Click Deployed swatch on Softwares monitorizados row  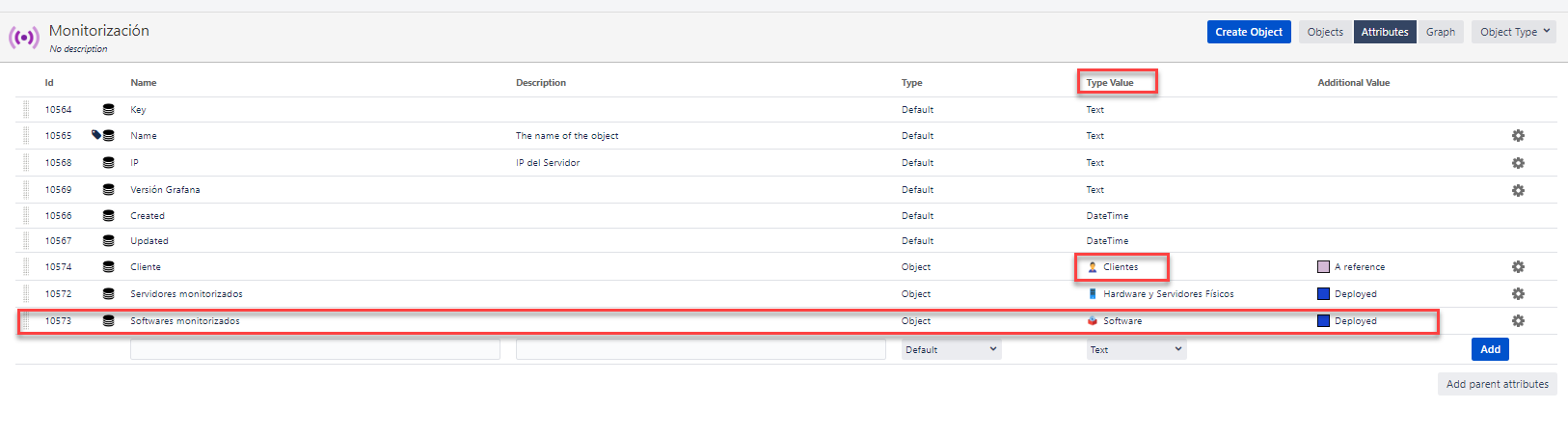pos(1323,321)
